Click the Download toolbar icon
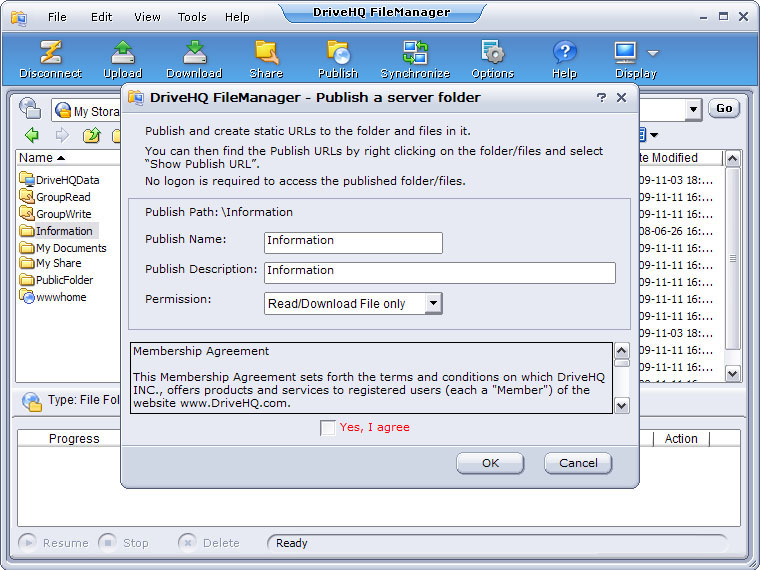 tap(194, 59)
